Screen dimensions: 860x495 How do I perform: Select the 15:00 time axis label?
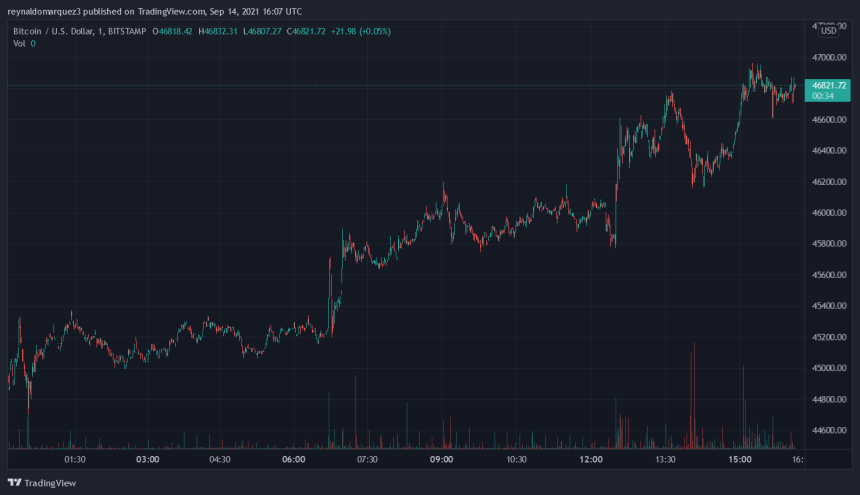pos(740,460)
